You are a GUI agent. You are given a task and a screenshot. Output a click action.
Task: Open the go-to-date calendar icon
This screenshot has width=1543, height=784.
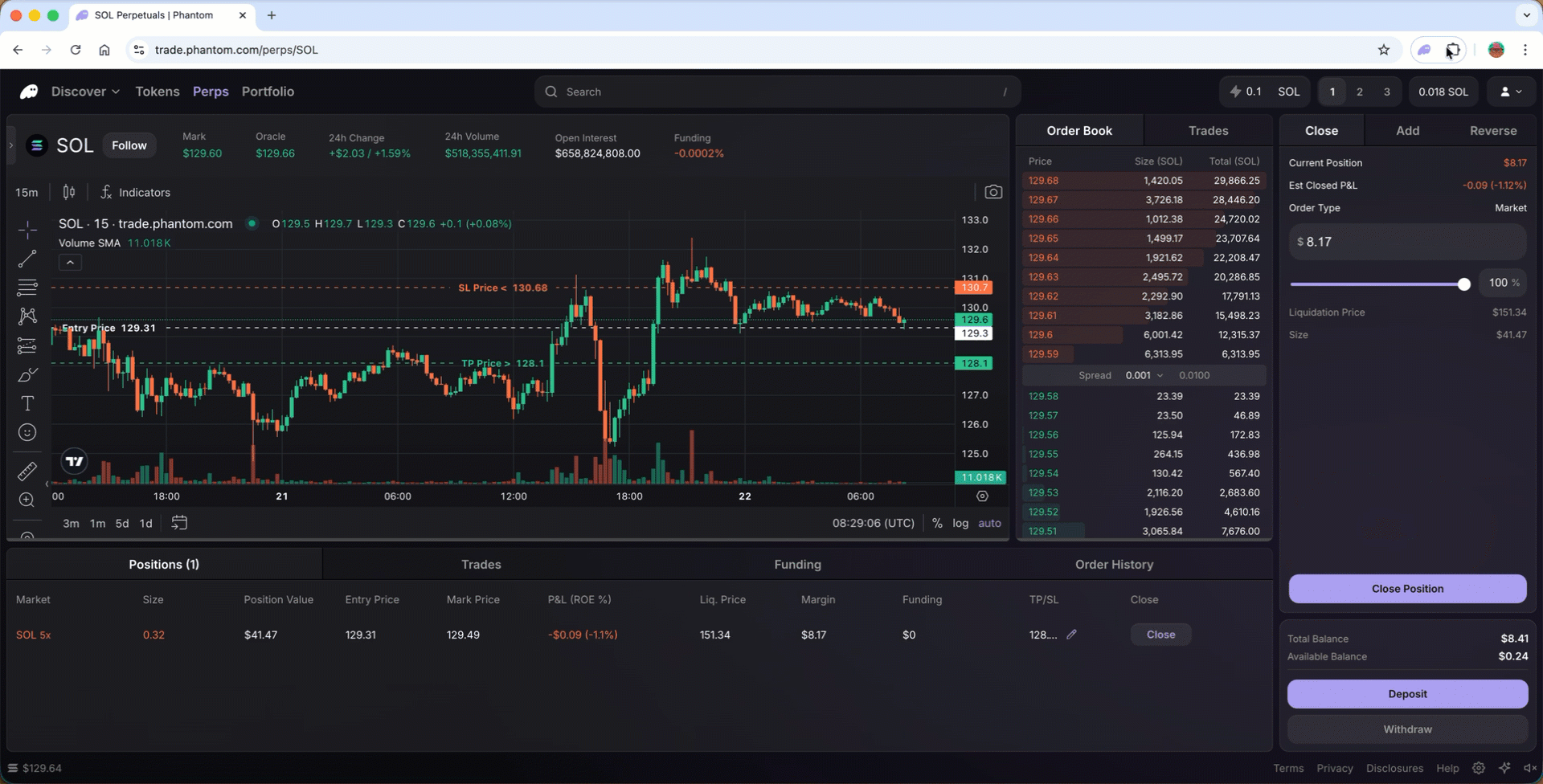[179, 523]
